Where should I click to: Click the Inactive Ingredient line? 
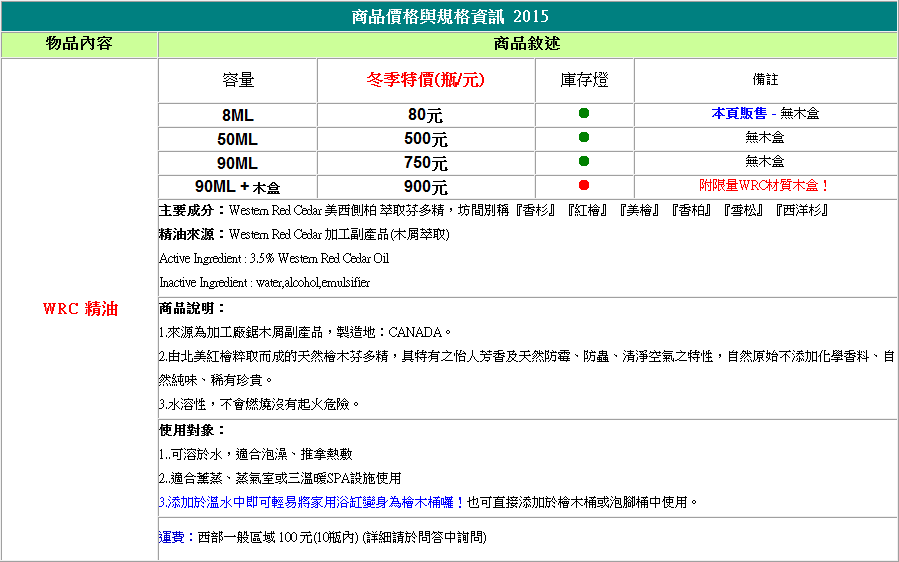click(x=264, y=283)
